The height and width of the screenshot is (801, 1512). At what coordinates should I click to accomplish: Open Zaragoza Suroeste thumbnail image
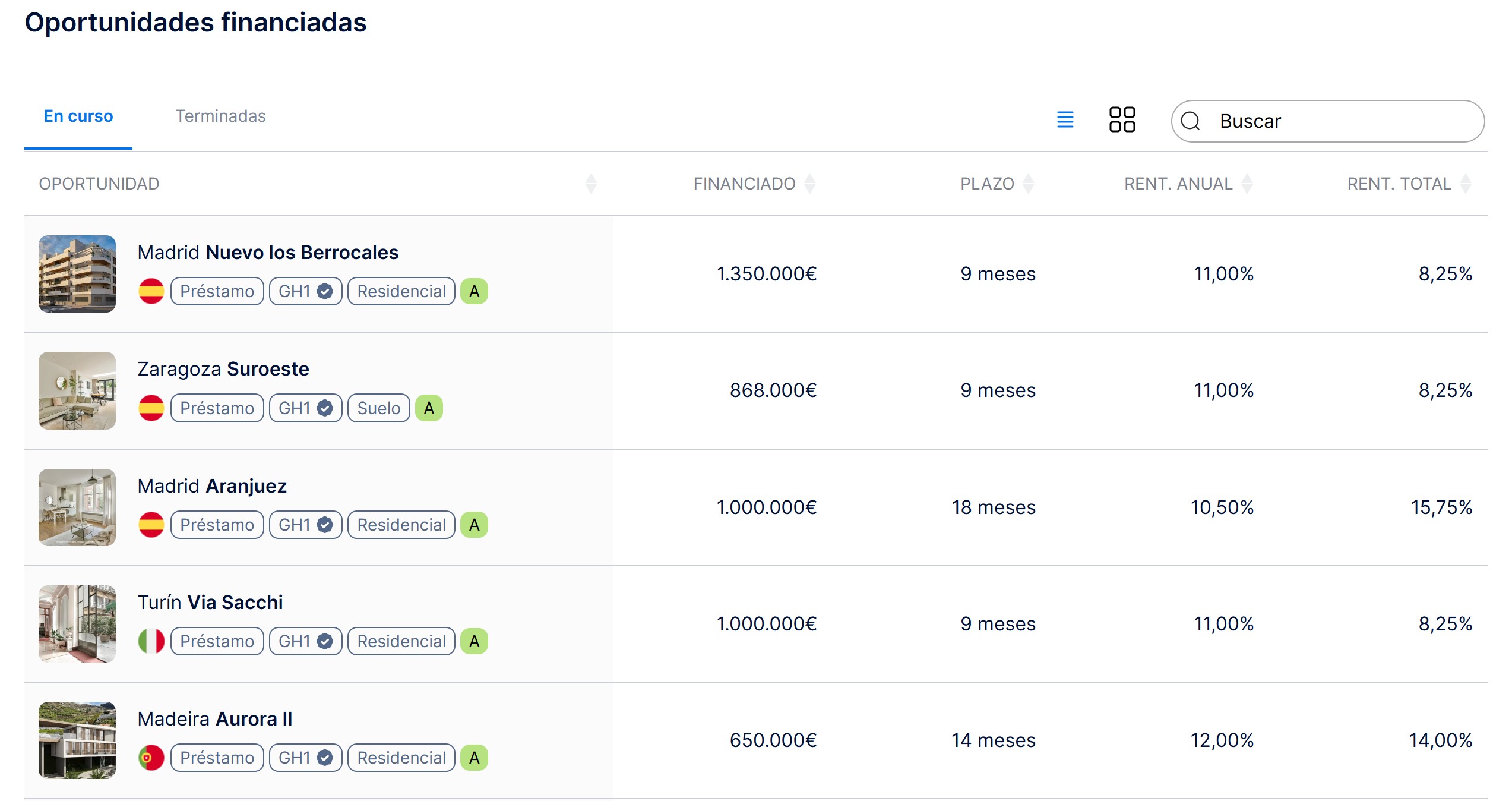77,390
